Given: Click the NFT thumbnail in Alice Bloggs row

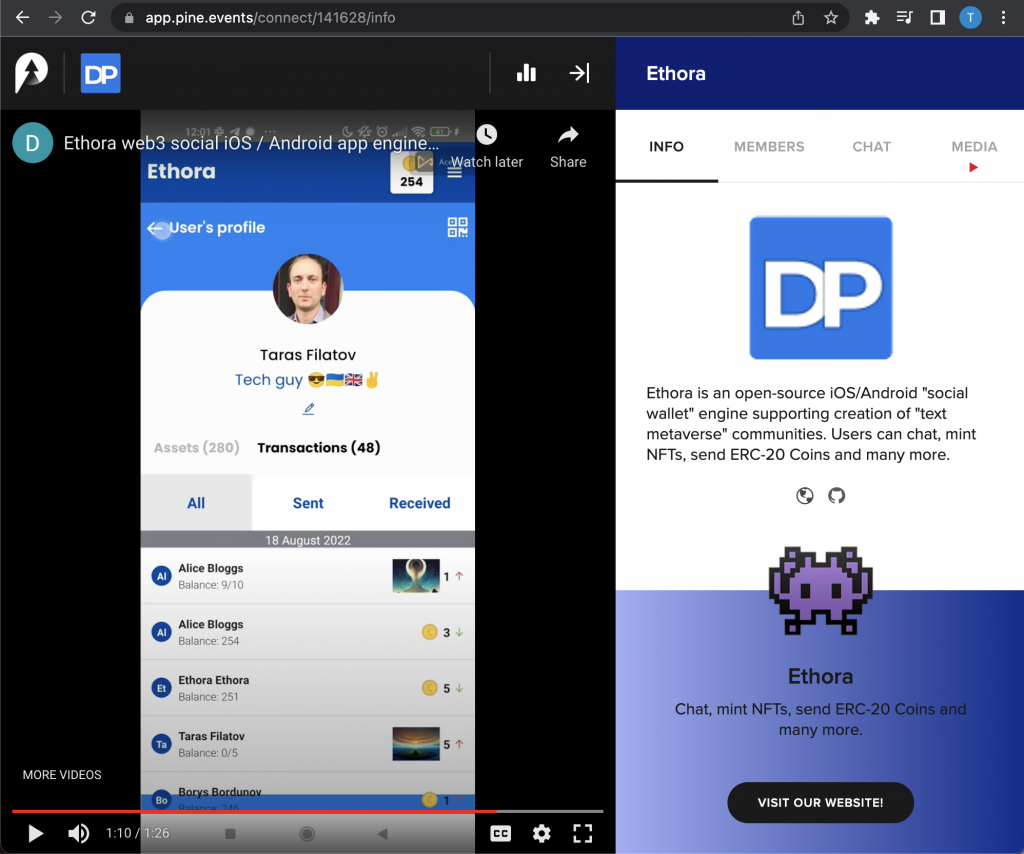Looking at the screenshot, I should (x=416, y=576).
